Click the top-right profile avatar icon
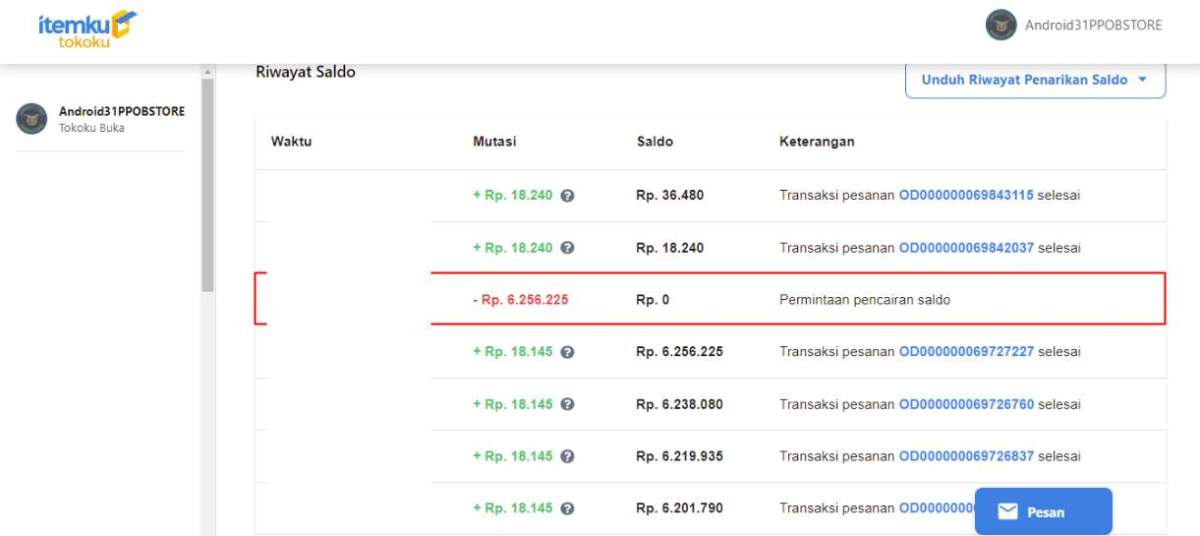 click(x=1001, y=26)
